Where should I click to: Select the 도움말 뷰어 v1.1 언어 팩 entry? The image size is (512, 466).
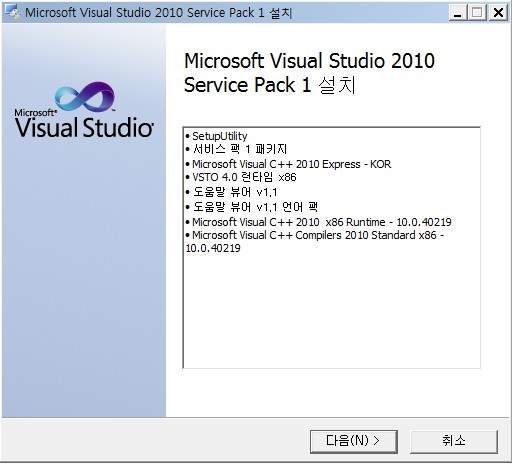pos(252,207)
